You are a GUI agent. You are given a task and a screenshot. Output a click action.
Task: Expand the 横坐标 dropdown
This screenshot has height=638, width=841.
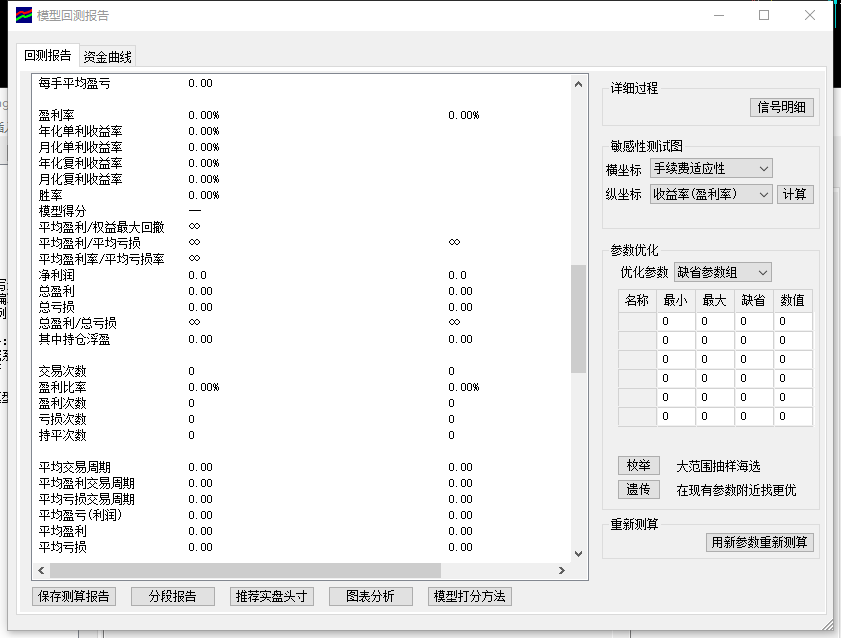coord(711,169)
